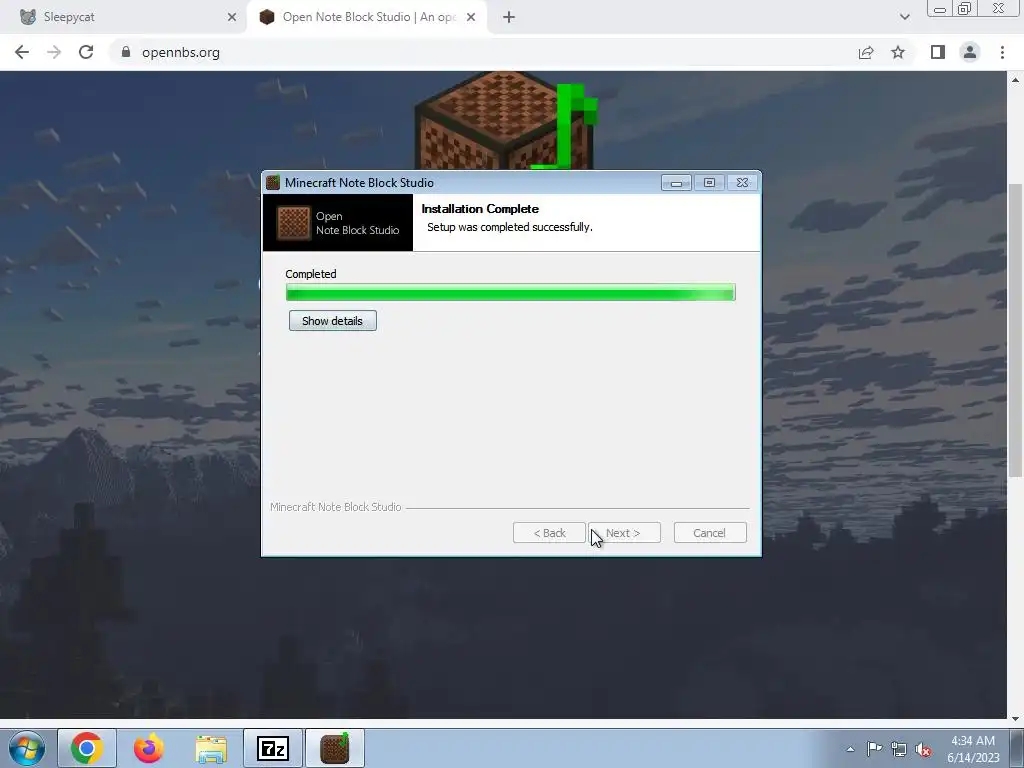
Task: Open Action Center flag icon
Action: coord(874,749)
